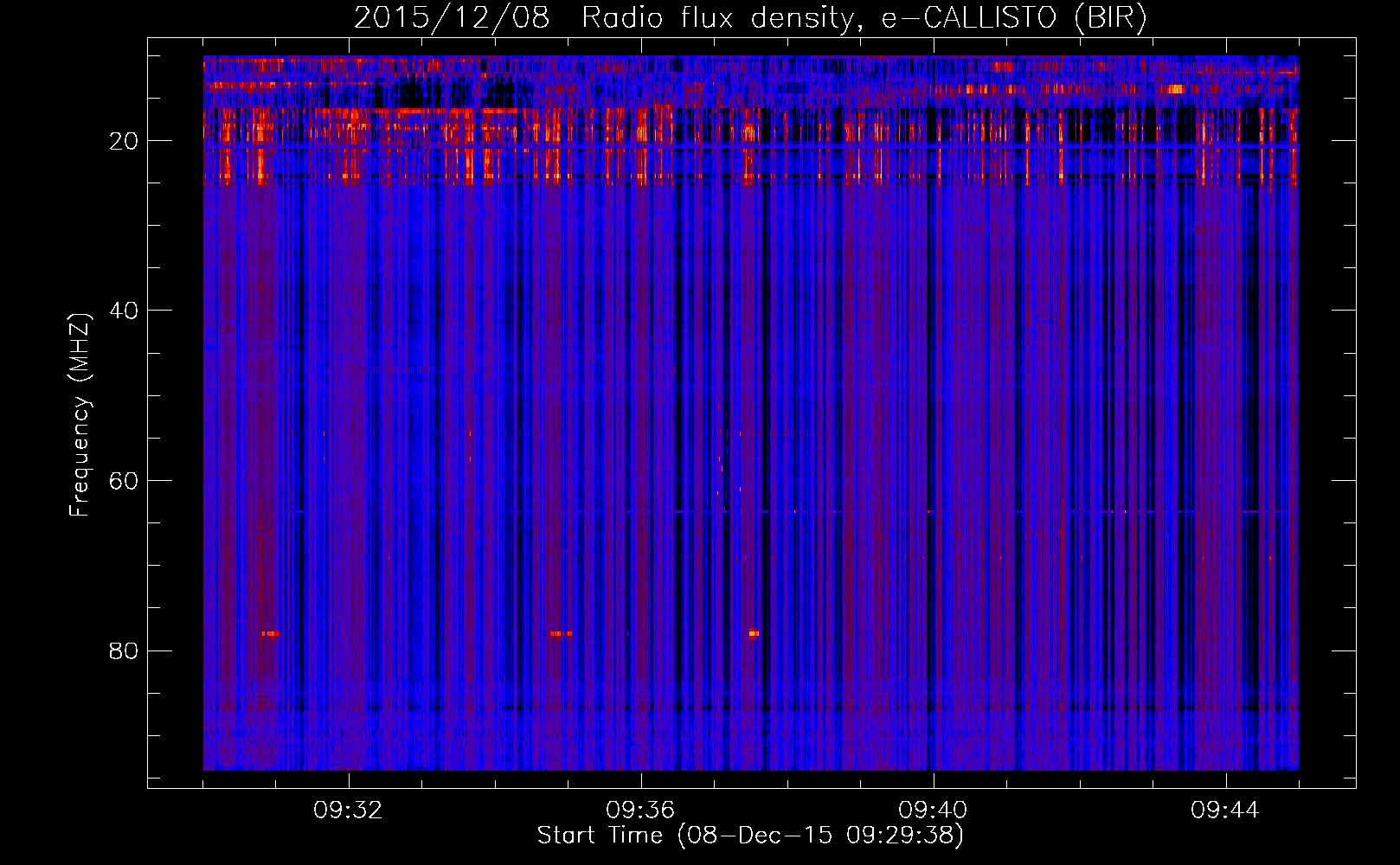Image resolution: width=1400 pixels, height=865 pixels.
Task: Click the 40 MHz frequency tick label
Action: 125,311
